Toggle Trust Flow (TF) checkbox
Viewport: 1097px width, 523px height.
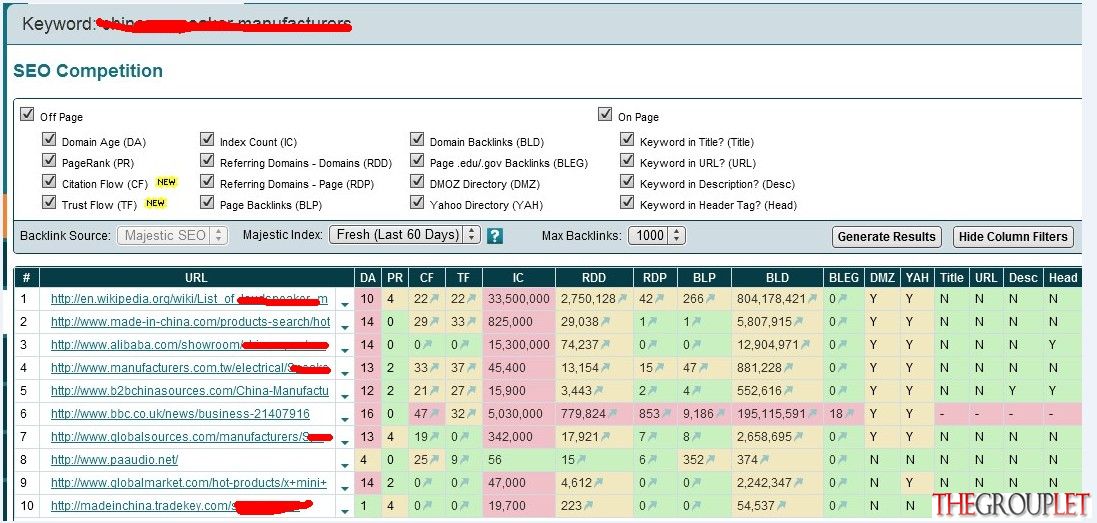49,202
